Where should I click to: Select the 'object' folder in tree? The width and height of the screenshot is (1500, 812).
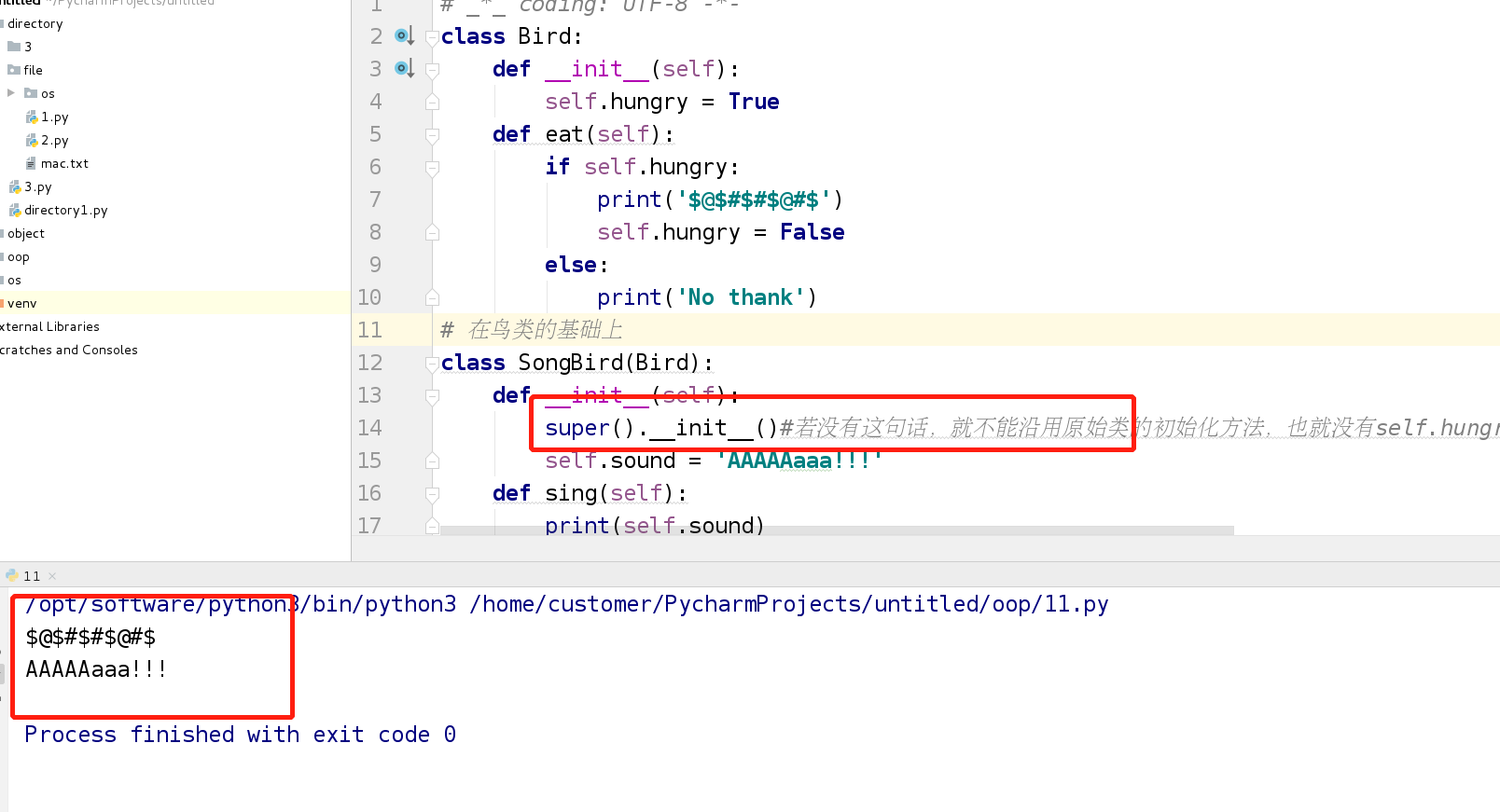(25, 234)
